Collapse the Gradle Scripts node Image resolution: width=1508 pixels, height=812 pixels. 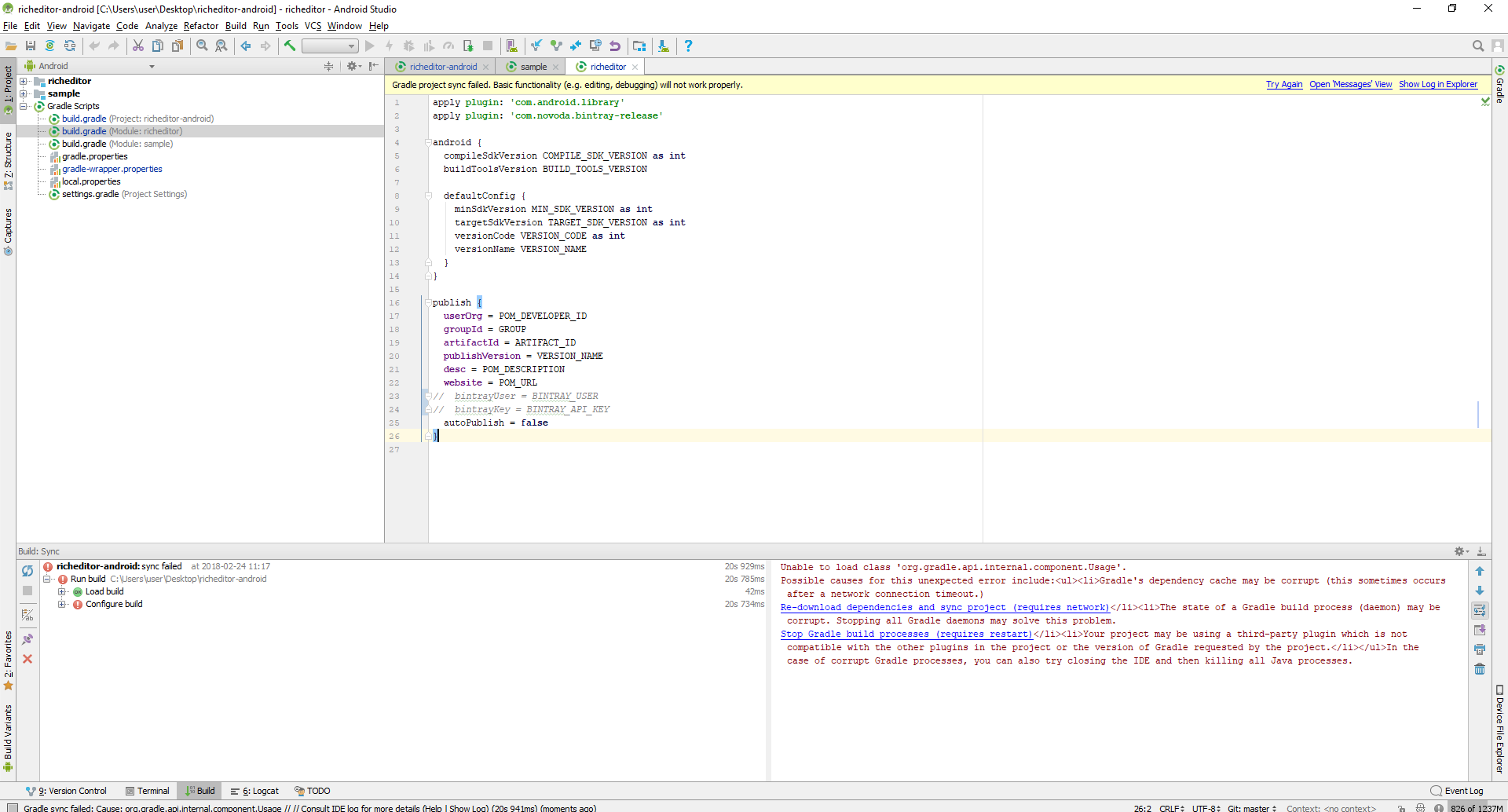(24, 106)
